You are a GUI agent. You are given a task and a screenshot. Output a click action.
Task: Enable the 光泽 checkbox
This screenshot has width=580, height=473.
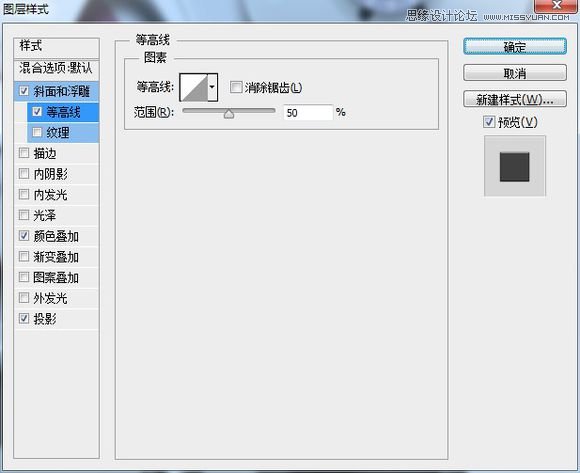tap(24, 215)
